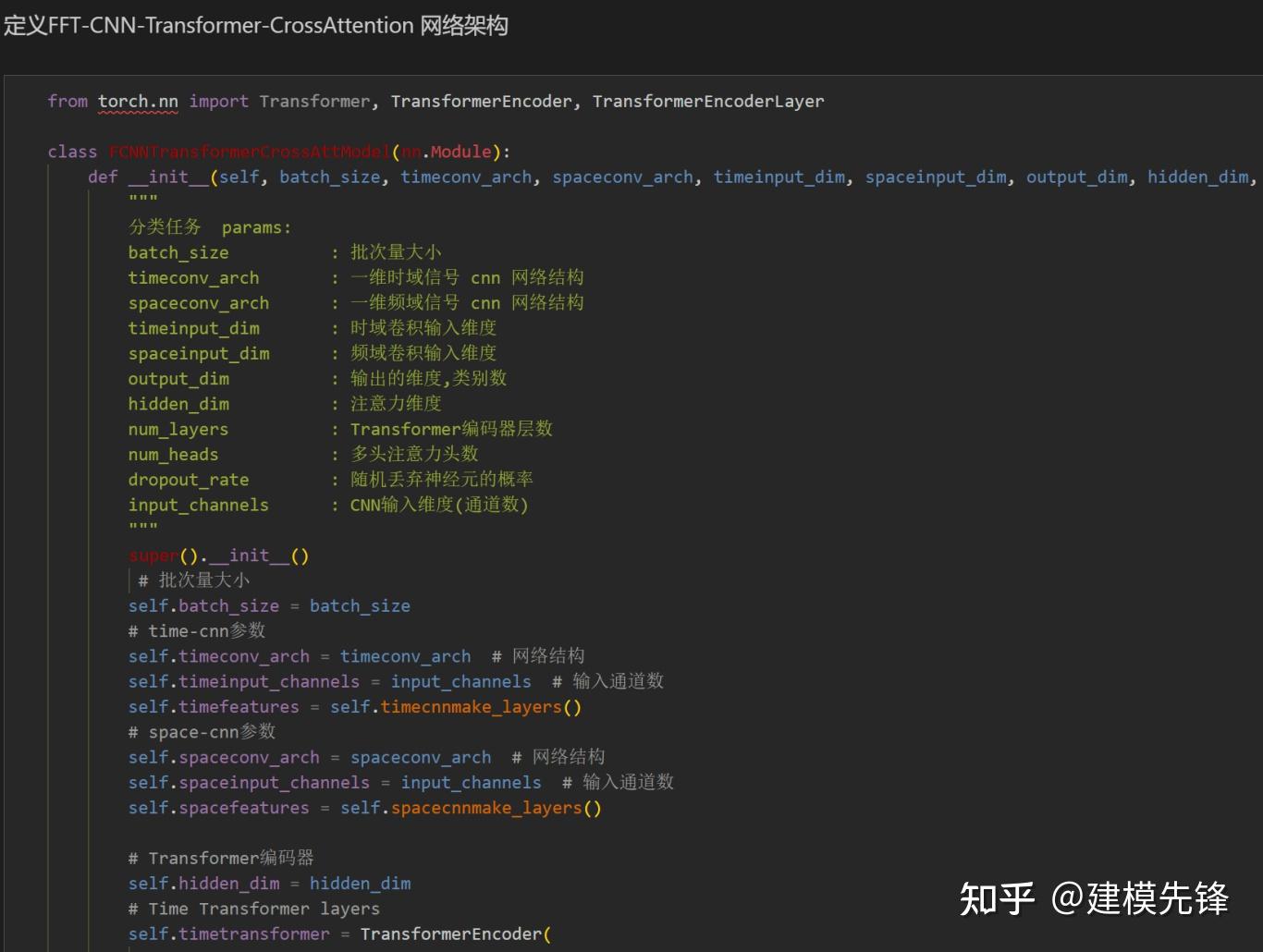Select the __init__ method definition

pos(169,177)
